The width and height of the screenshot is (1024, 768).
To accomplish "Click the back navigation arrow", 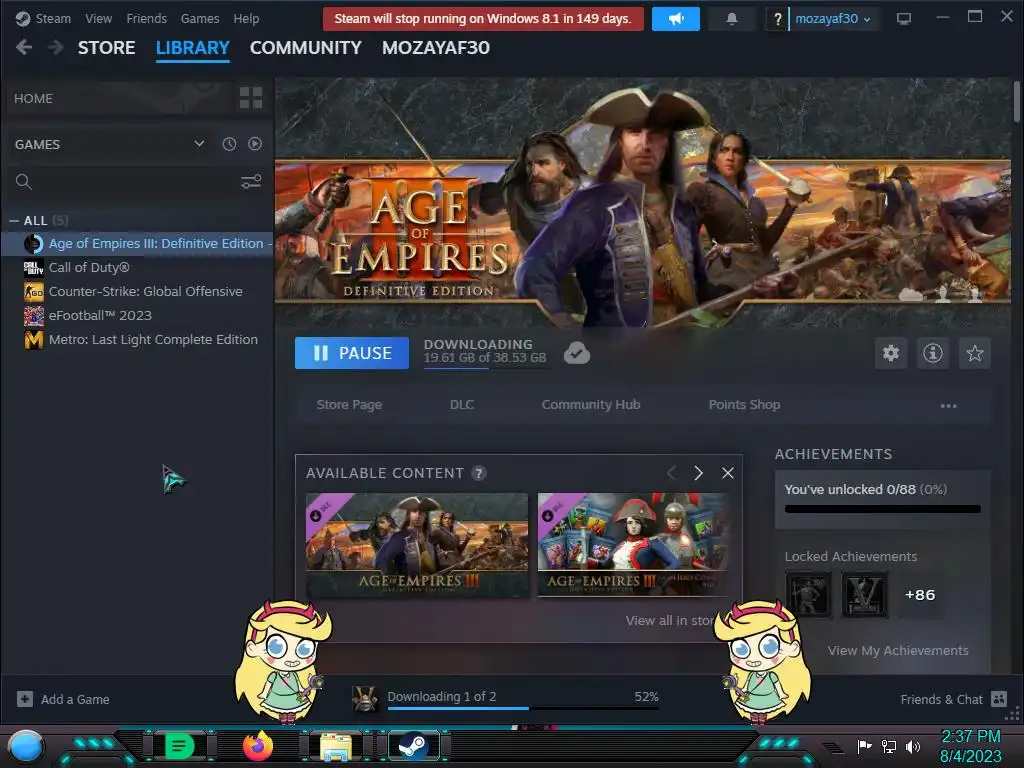I will [x=24, y=47].
